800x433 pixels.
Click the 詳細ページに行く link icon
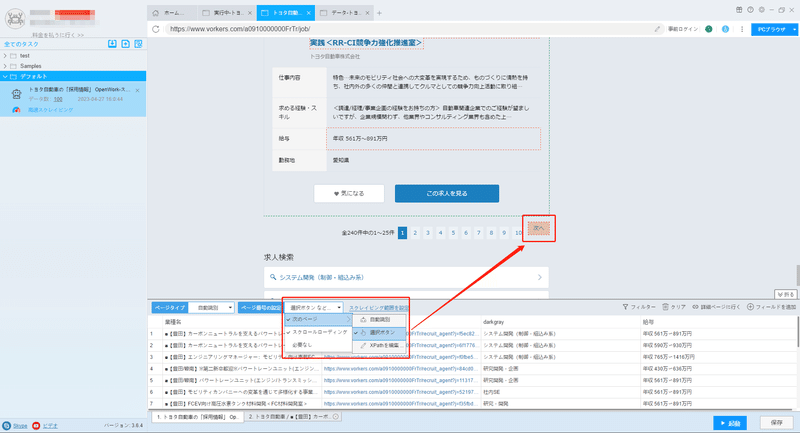click(695, 307)
